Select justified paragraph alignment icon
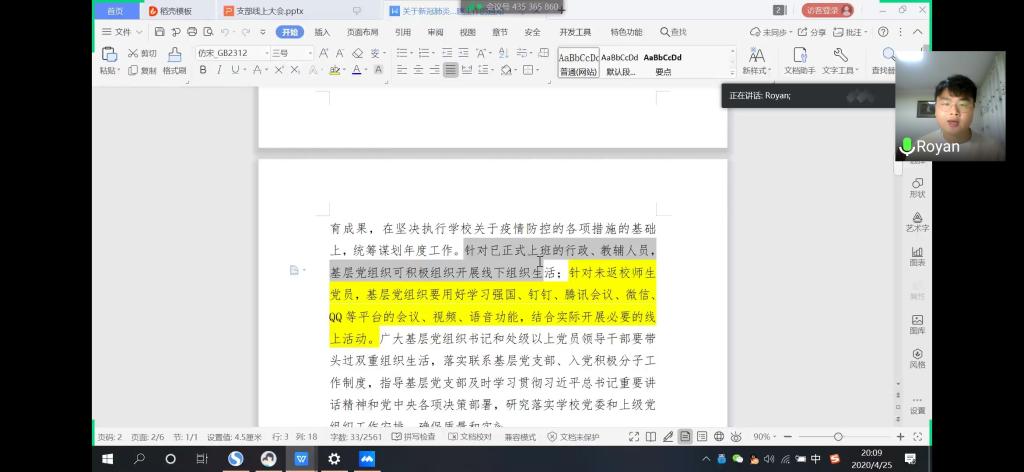Image resolution: width=1024 pixels, height=472 pixels. 451,70
